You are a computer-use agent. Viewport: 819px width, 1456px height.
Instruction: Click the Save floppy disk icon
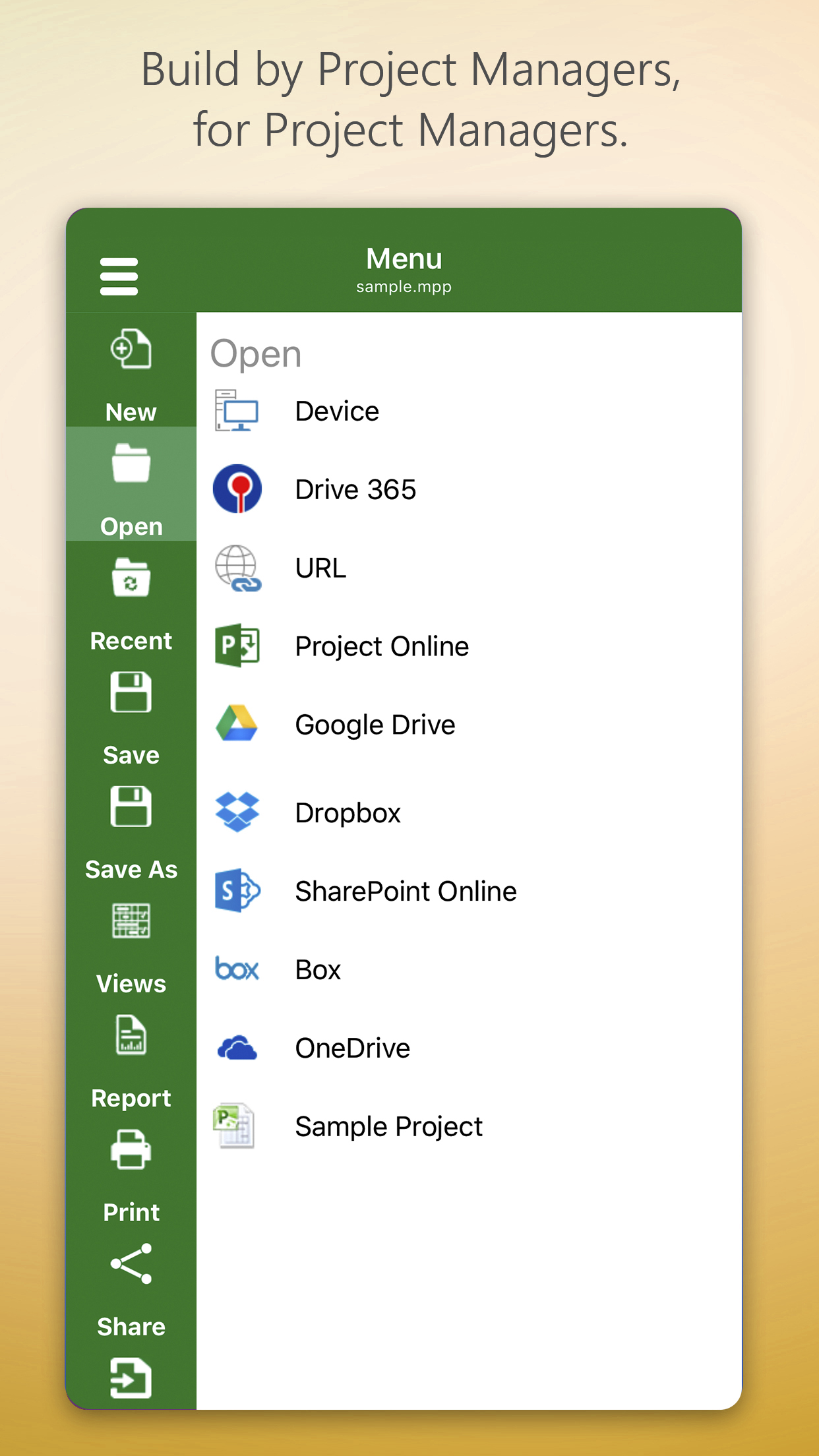tap(131, 692)
